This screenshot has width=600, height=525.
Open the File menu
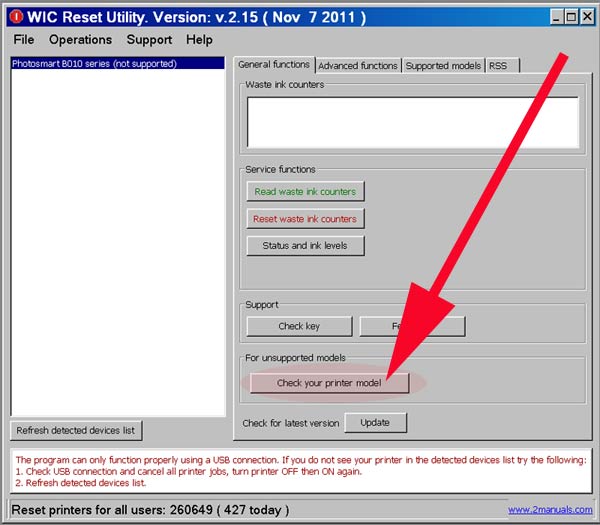[x=24, y=39]
